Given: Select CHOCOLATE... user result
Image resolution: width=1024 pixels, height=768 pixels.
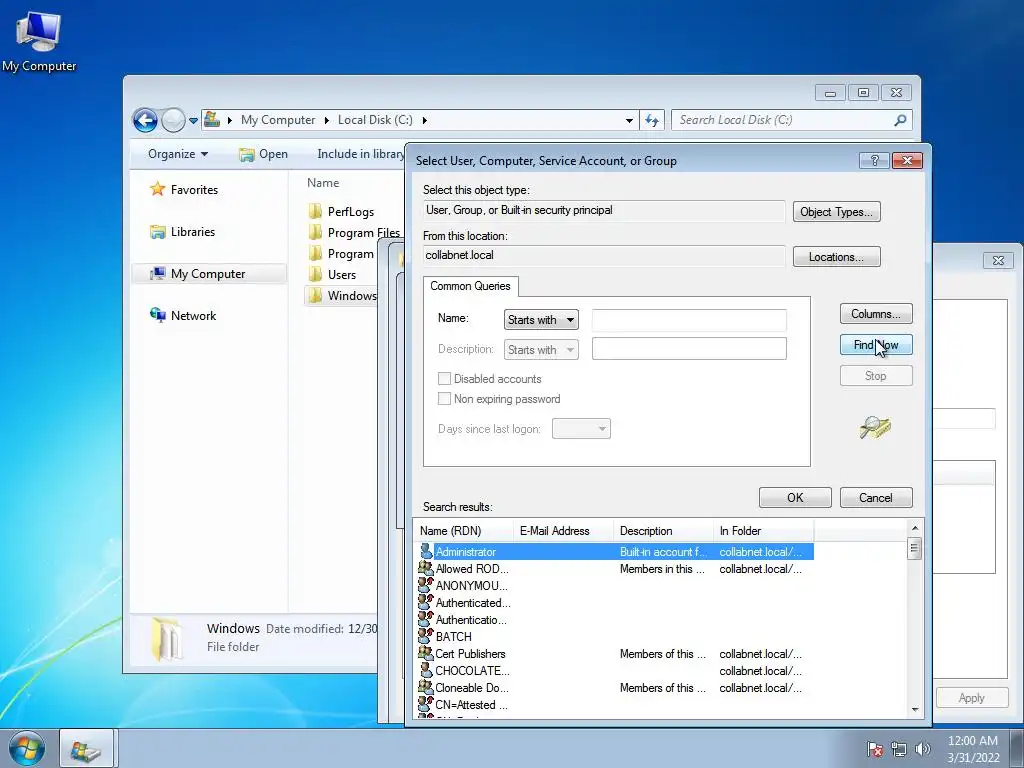Looking at the screenshot, I should click(x=614, y=671).
